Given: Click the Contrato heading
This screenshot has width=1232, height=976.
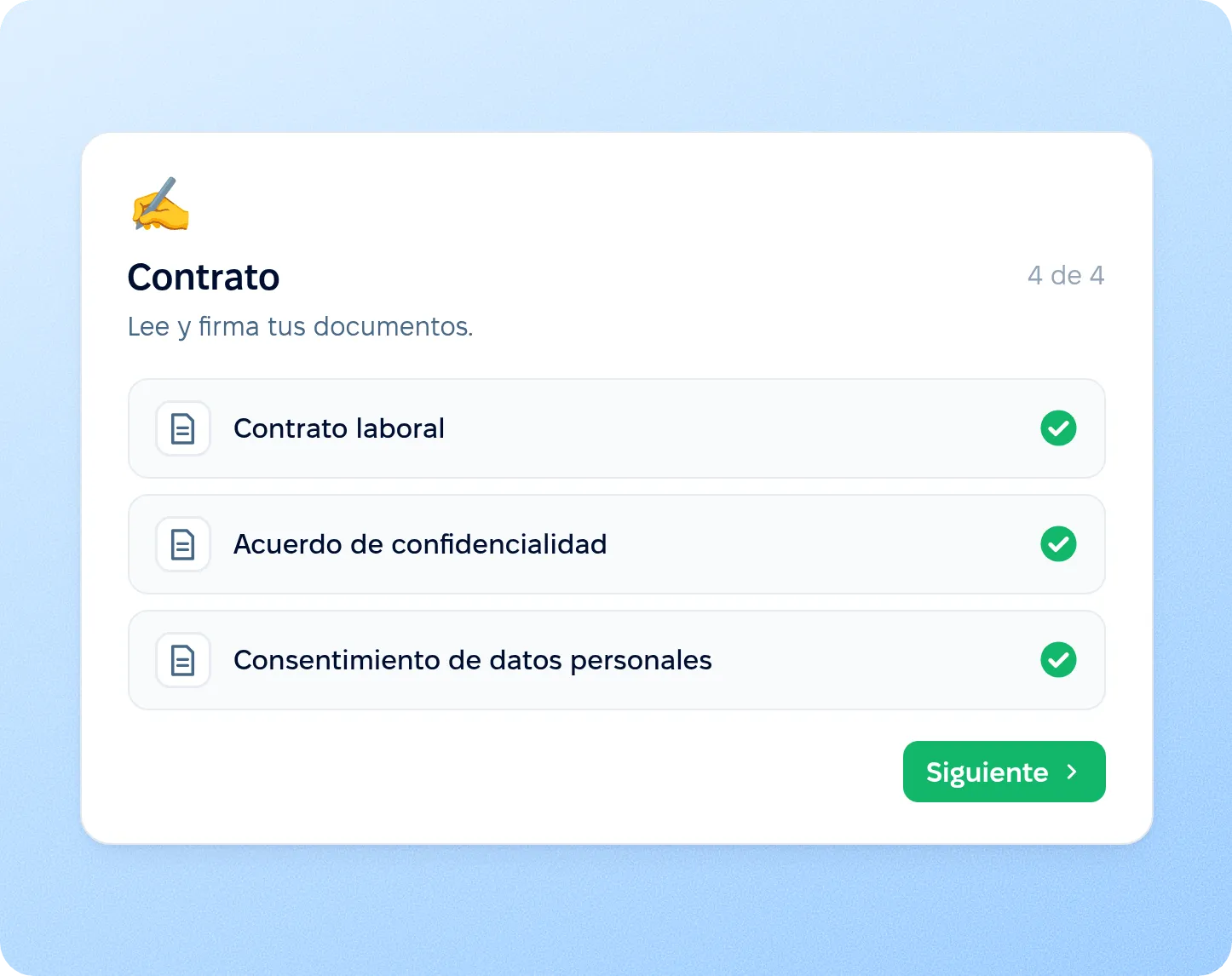Looking at the screenshot, I should [x=204, y=277].
